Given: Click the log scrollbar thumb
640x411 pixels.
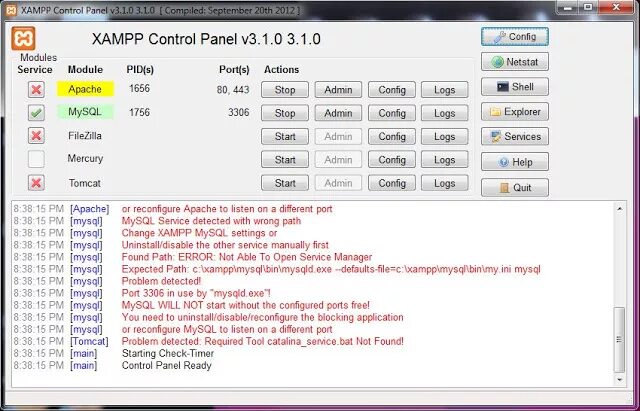Looking at the screenshot, I should [x=620, y=340].
